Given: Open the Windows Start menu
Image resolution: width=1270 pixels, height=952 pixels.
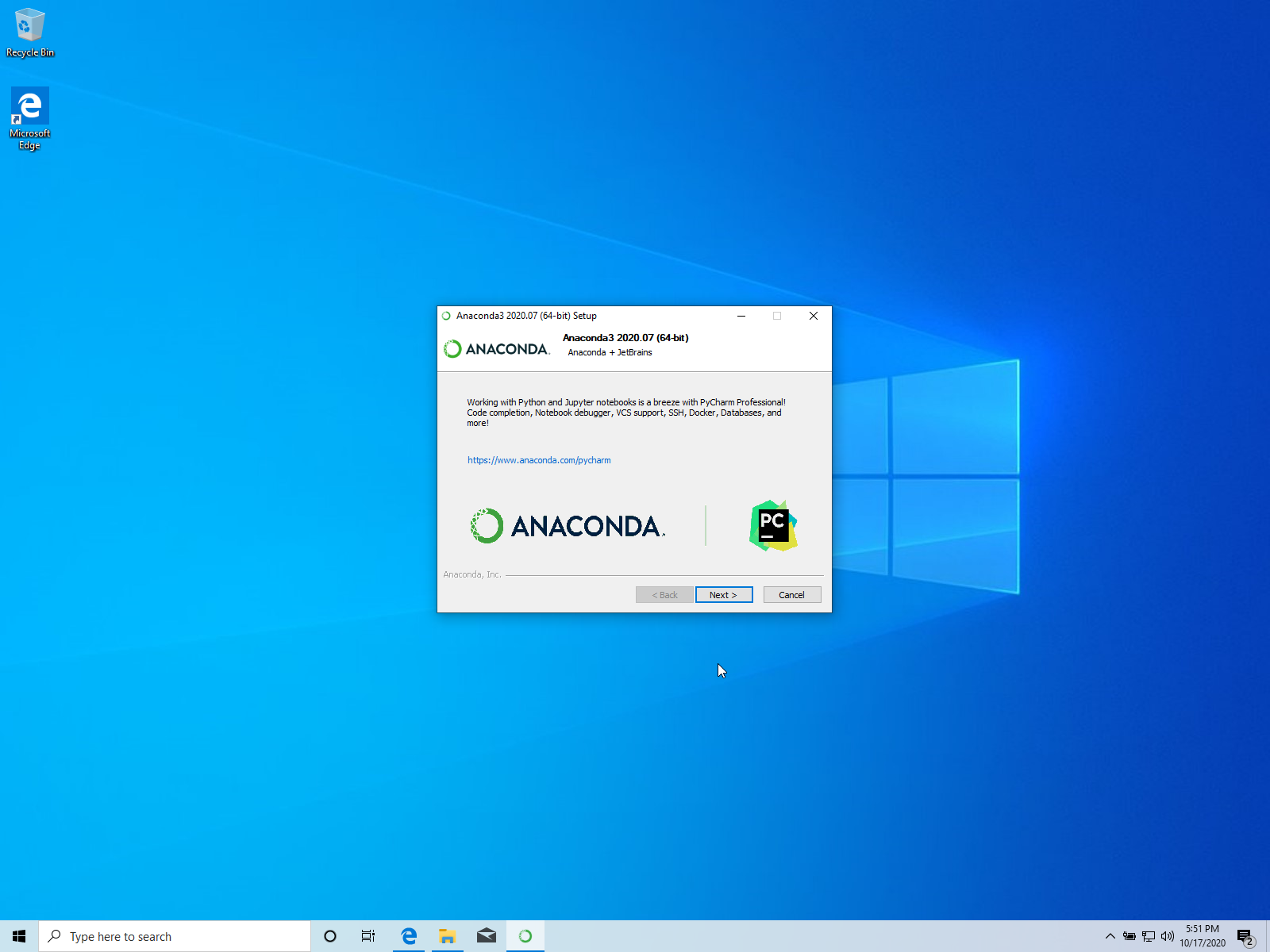Looking at the screenshot, I should (19, 936).
